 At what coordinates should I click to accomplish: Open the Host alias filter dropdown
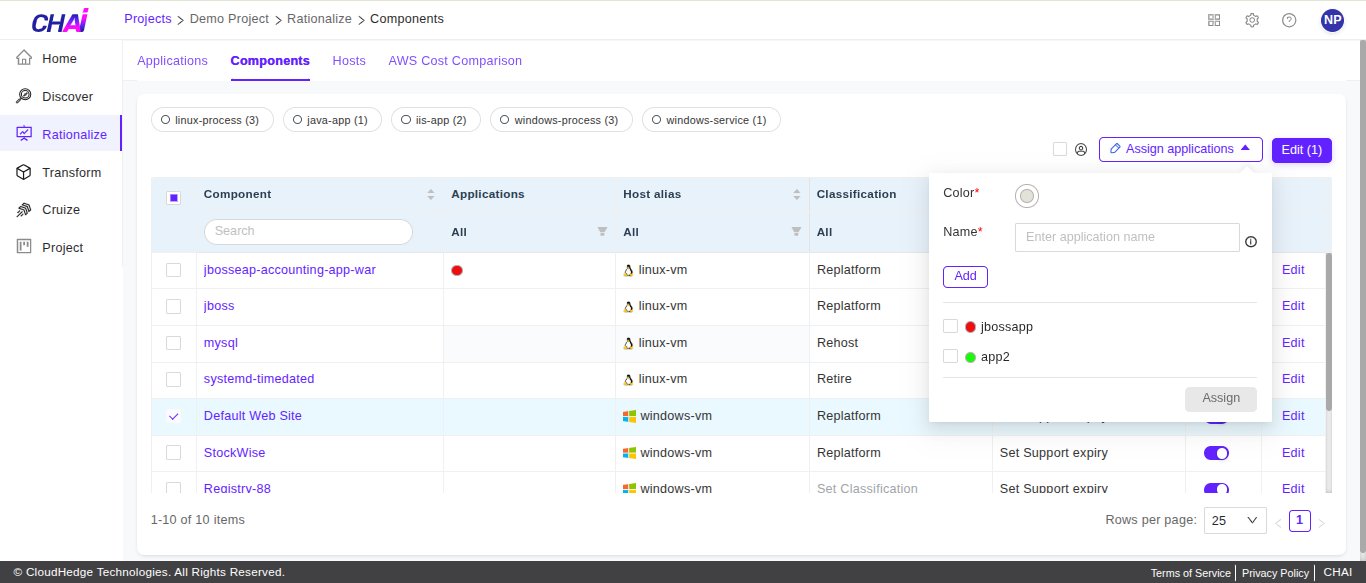pyautogui.click(x=796, y=232)
